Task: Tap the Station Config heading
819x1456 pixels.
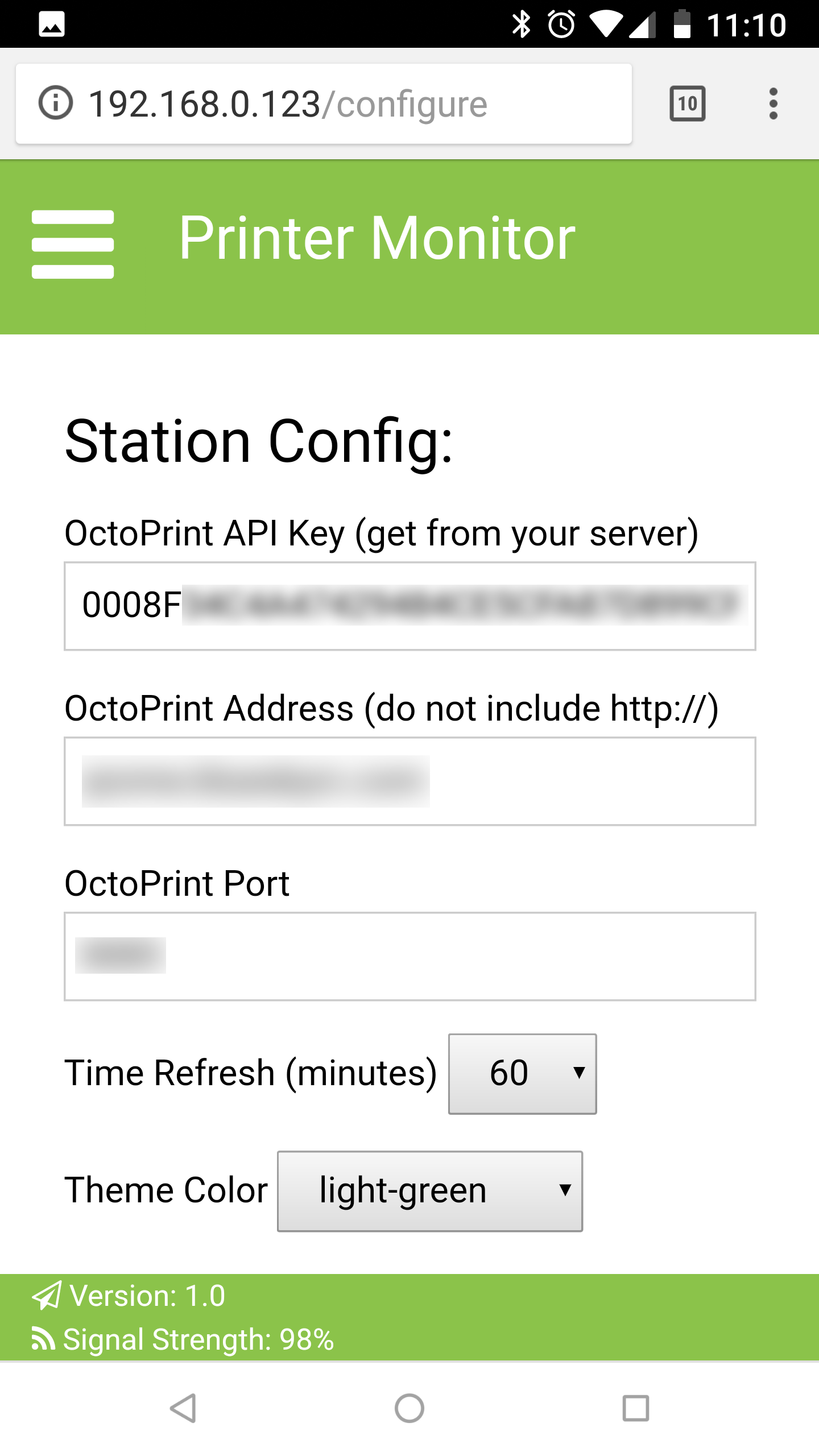Action: point(259,441)
